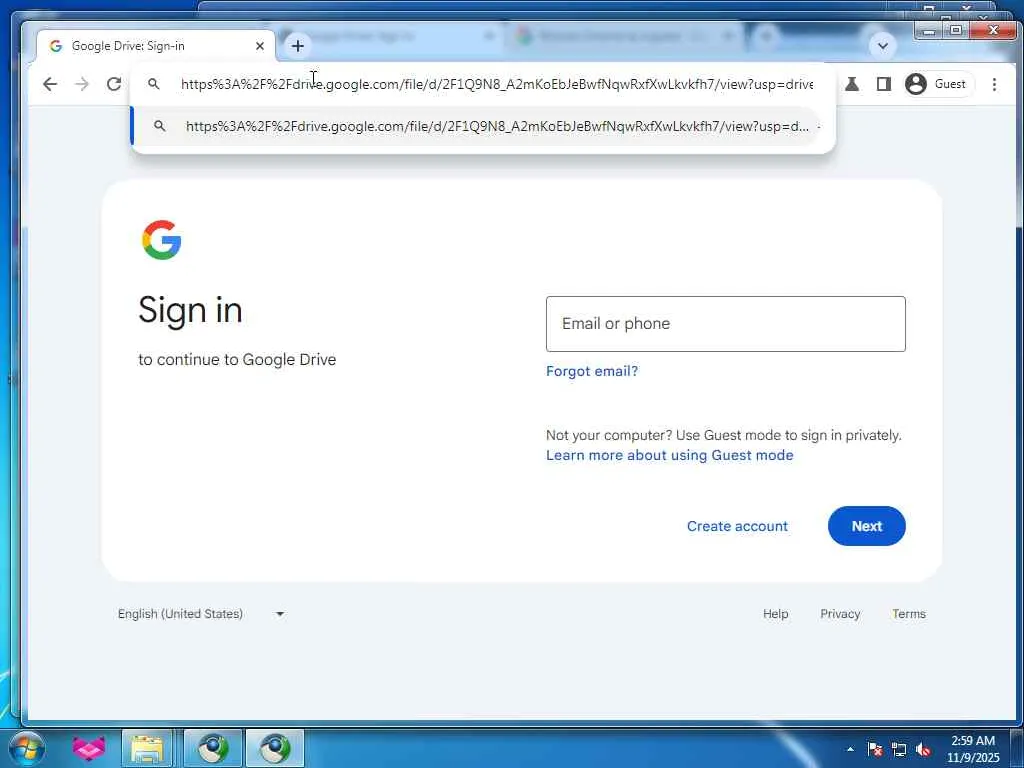Screen dimensions: 1024x768
Task: Go back using the browser back arrow
Action: tap(50, 84)
